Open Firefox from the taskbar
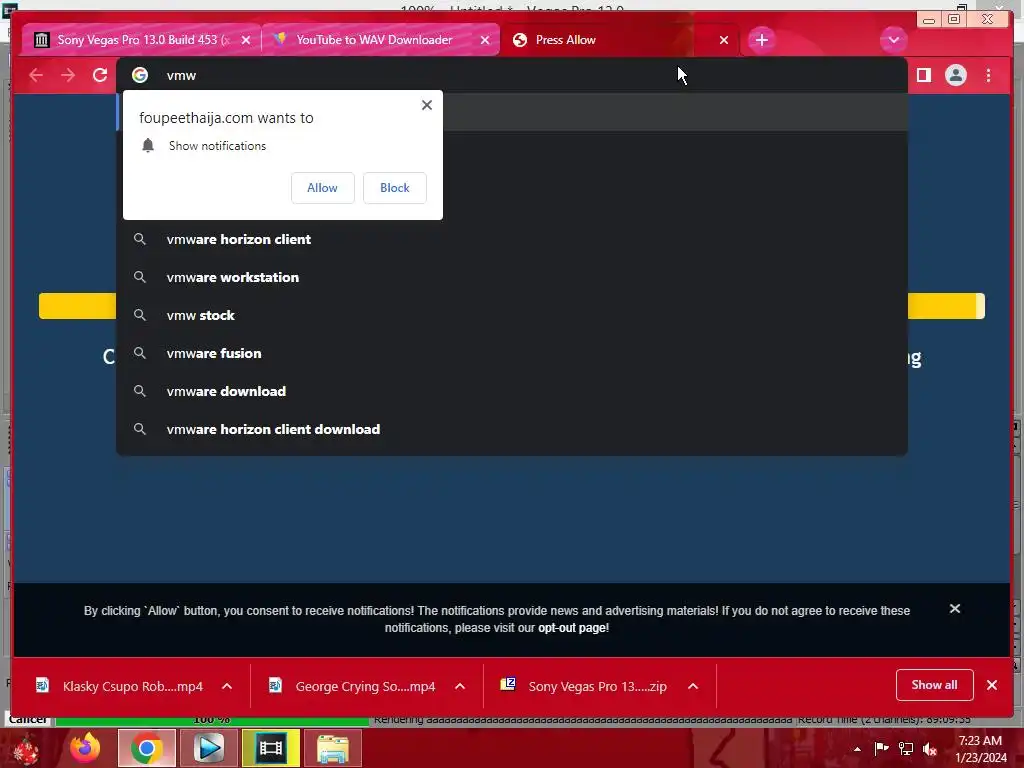The width and height of the screenshot is (1024, 768). [x=86, y=748]
